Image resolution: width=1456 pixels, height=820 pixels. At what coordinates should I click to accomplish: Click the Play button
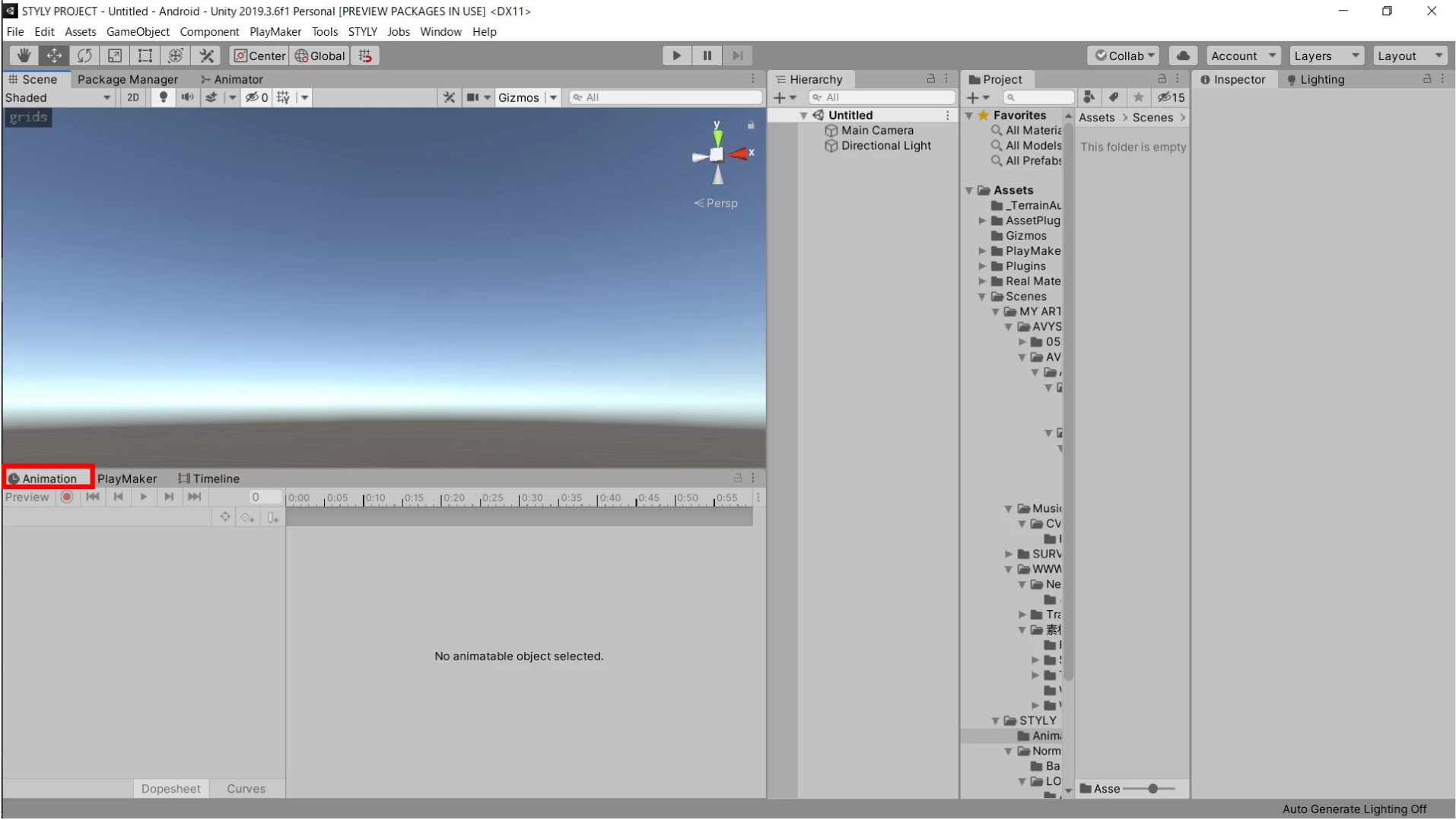676,56
